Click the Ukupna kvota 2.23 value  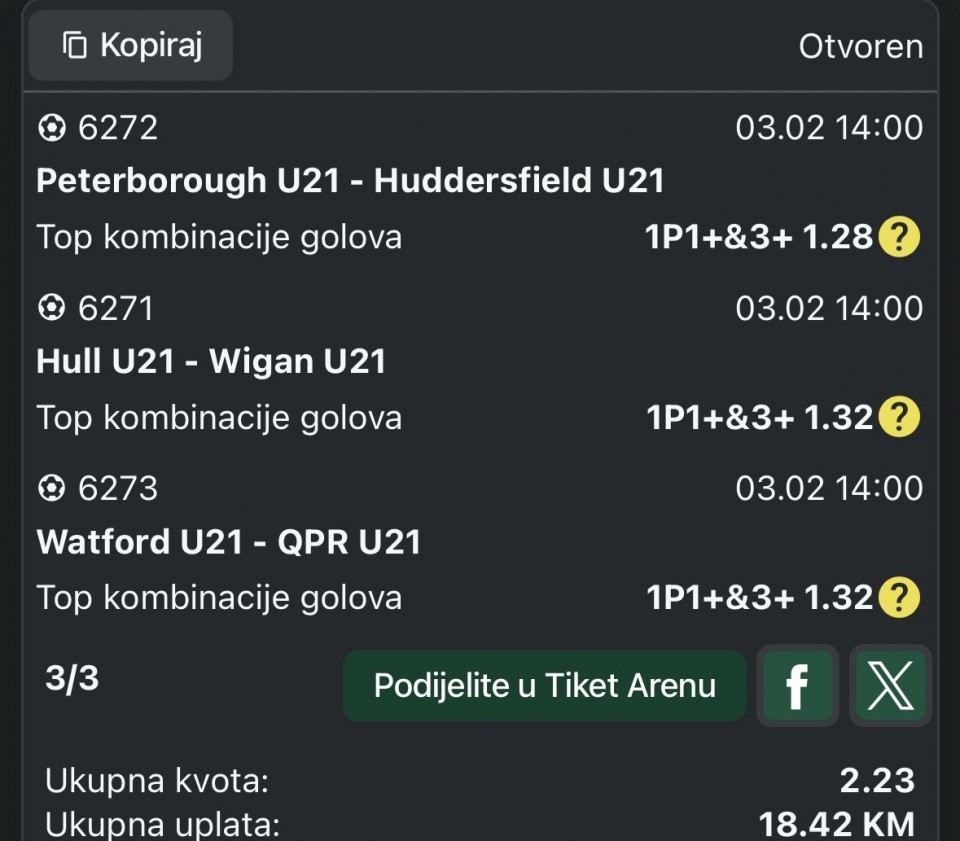877,781
